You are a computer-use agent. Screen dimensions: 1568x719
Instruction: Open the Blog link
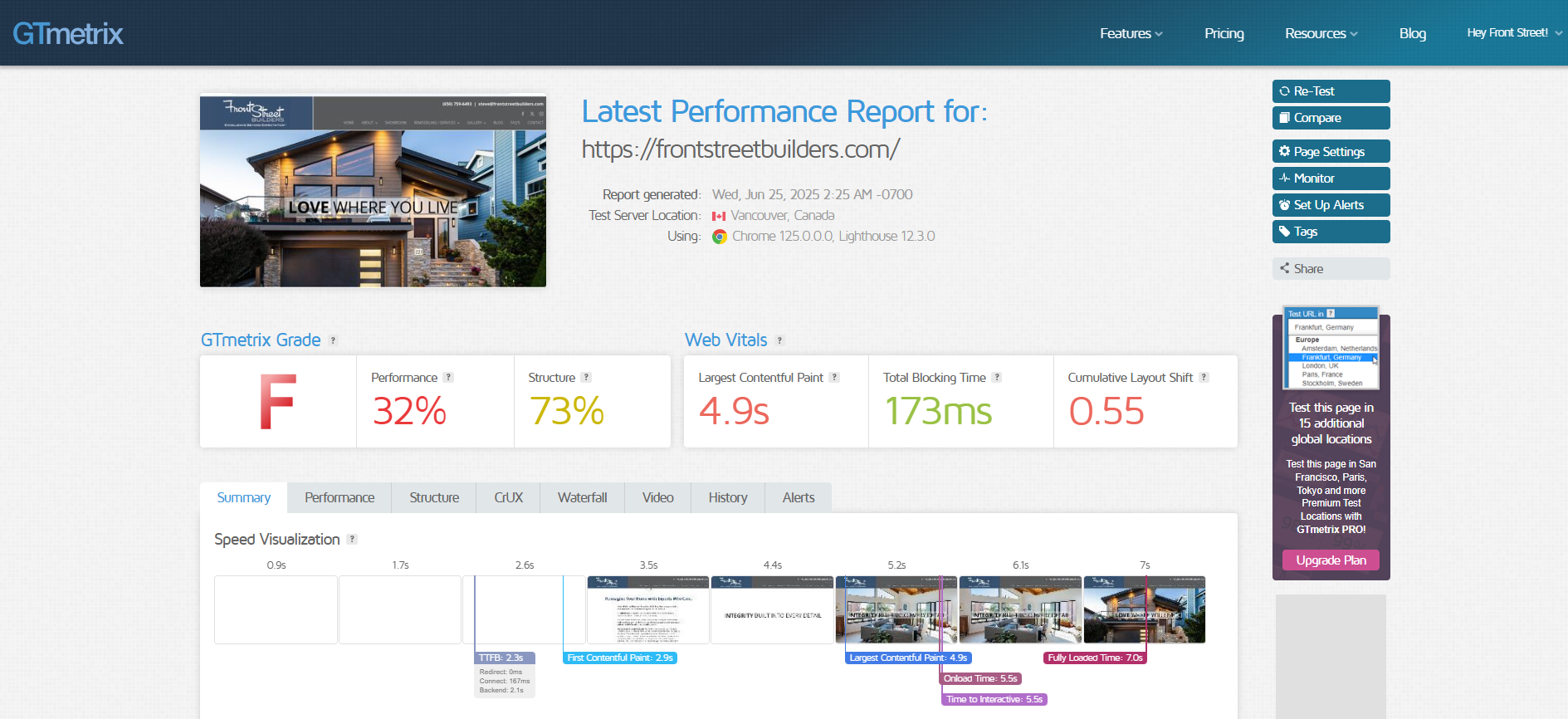(1413, 33)
